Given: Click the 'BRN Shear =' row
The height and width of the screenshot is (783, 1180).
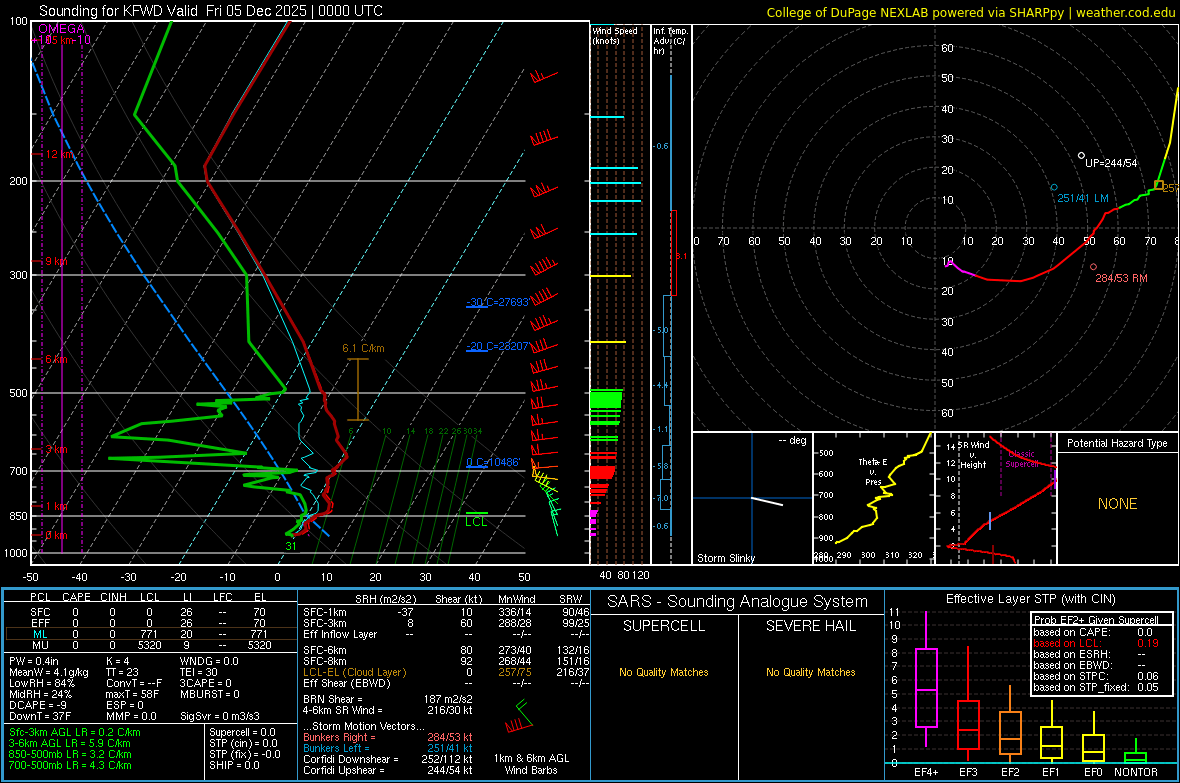Looking at the screenshot, I should (x=387, y=699).
